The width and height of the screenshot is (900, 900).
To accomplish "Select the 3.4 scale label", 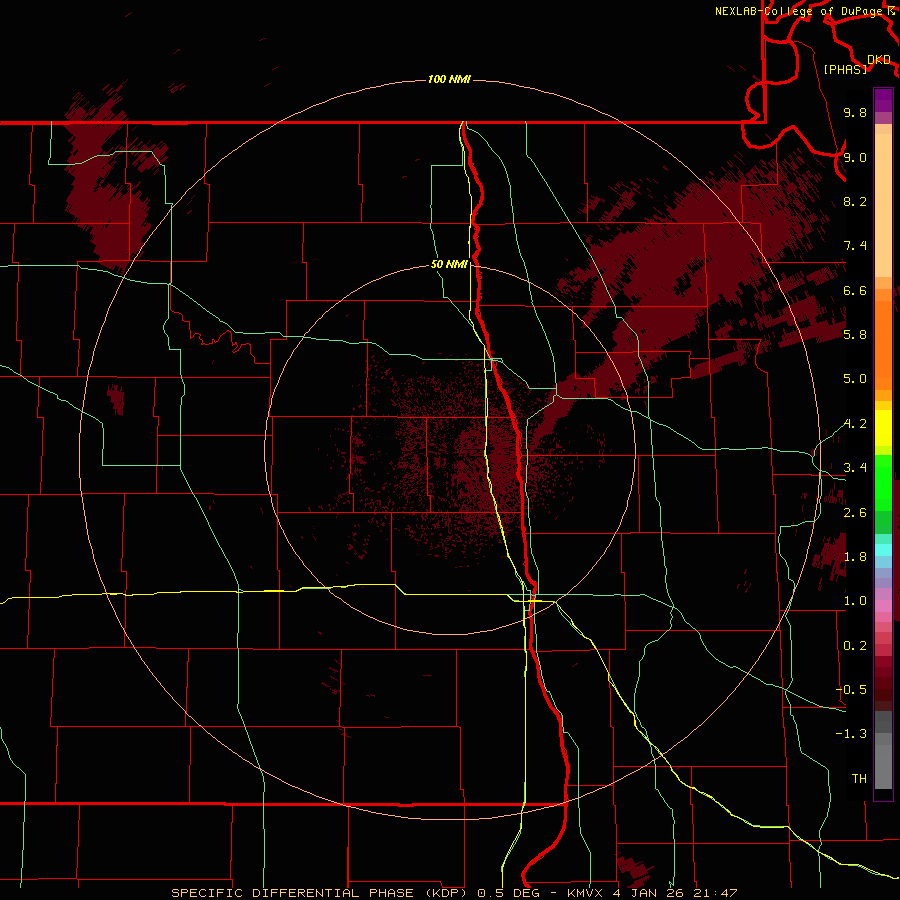I will [855, 467].
